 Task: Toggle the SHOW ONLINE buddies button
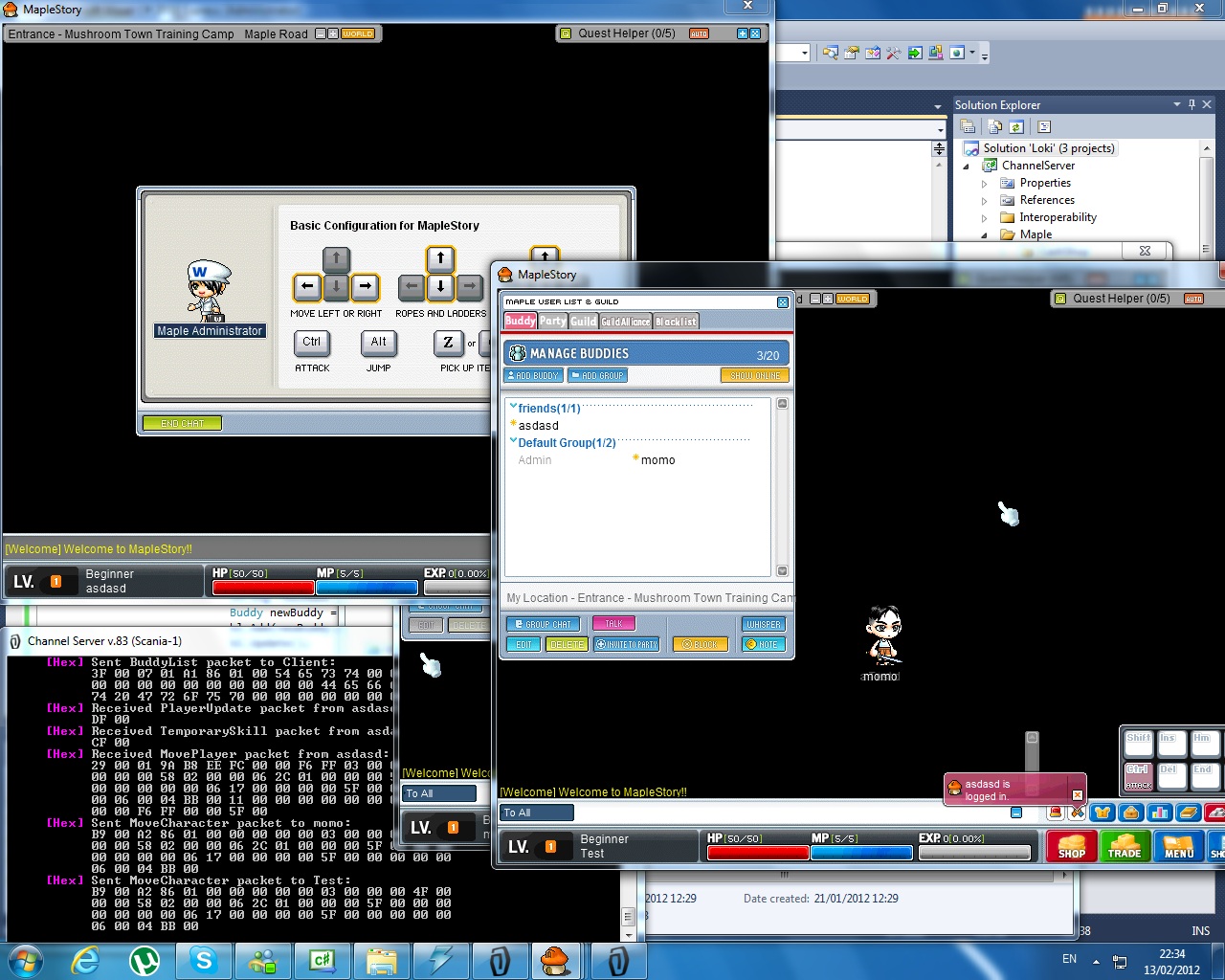(x=754, y=375)
